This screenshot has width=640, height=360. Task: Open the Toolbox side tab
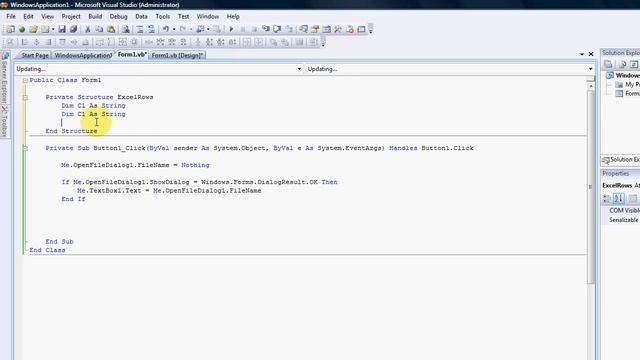pyautogui.click(x=4, y=122)
